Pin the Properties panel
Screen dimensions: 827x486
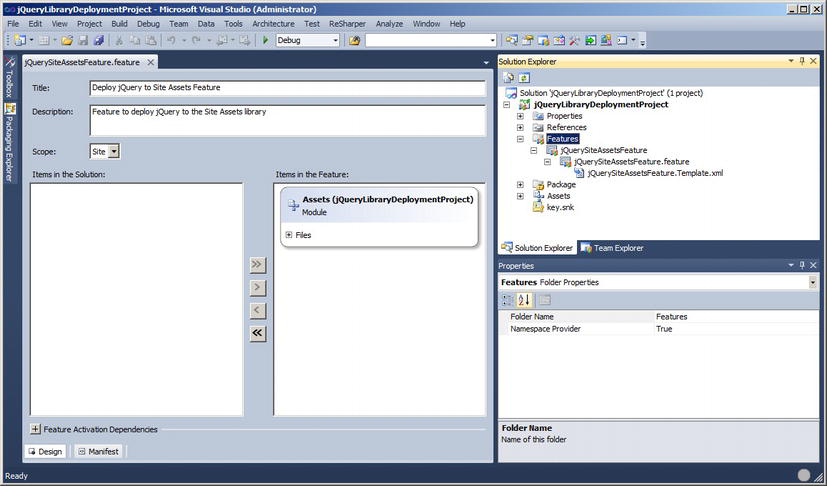click(802, 265)
